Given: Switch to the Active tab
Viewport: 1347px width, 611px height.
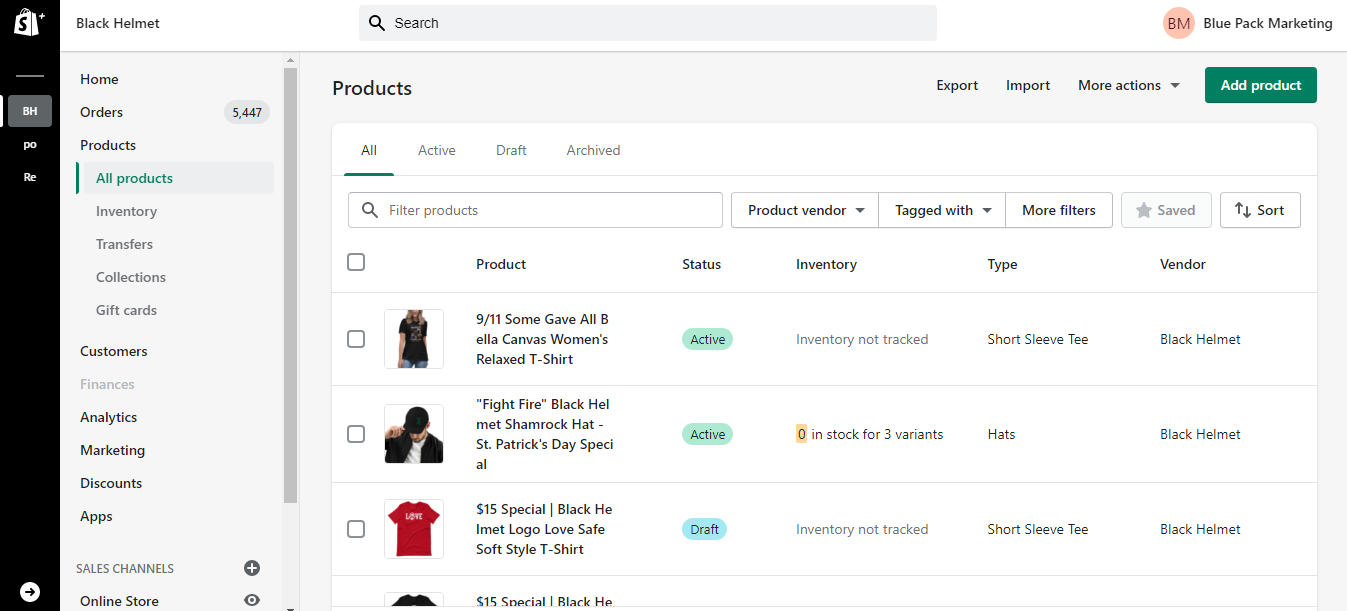Looking at the screenshot, I should pos(437,150).
